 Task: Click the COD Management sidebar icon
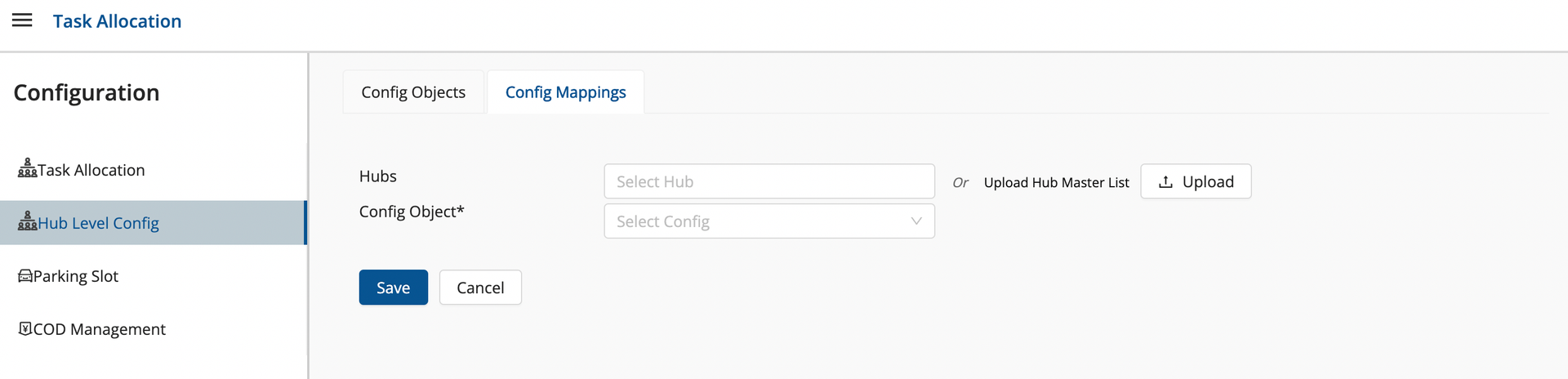25,328
